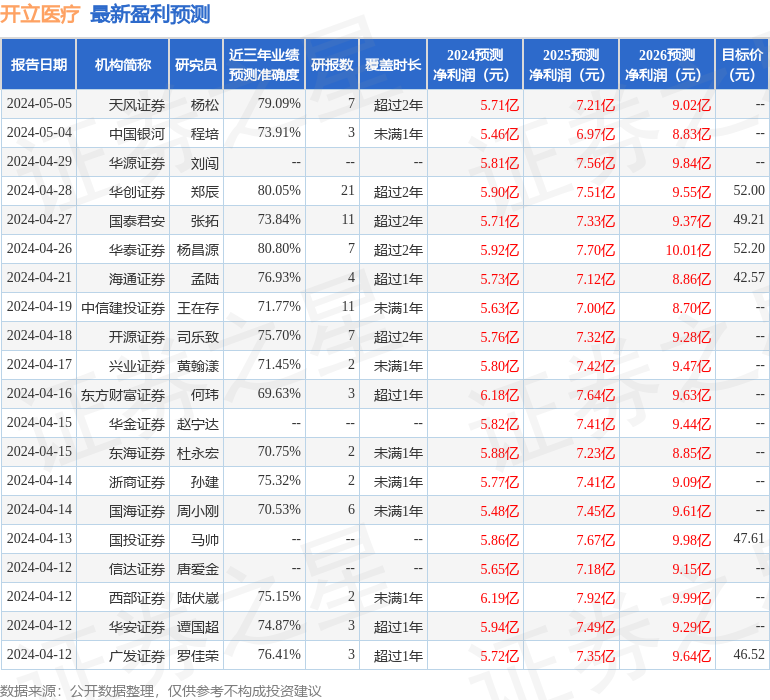Click the 数据来源 footer note
The height and width of the screenshot is (700, 770).
(161, 691)
